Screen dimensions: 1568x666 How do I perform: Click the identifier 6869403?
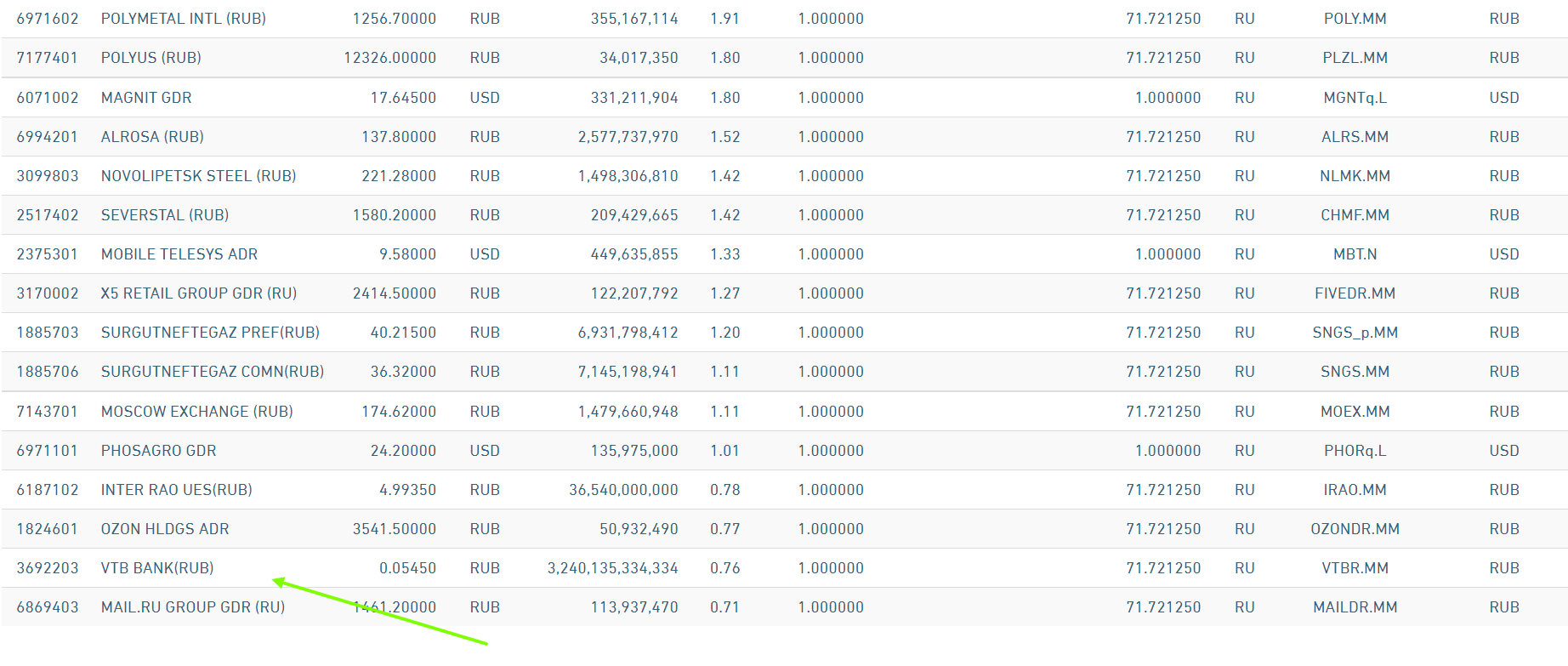[48, 607]
